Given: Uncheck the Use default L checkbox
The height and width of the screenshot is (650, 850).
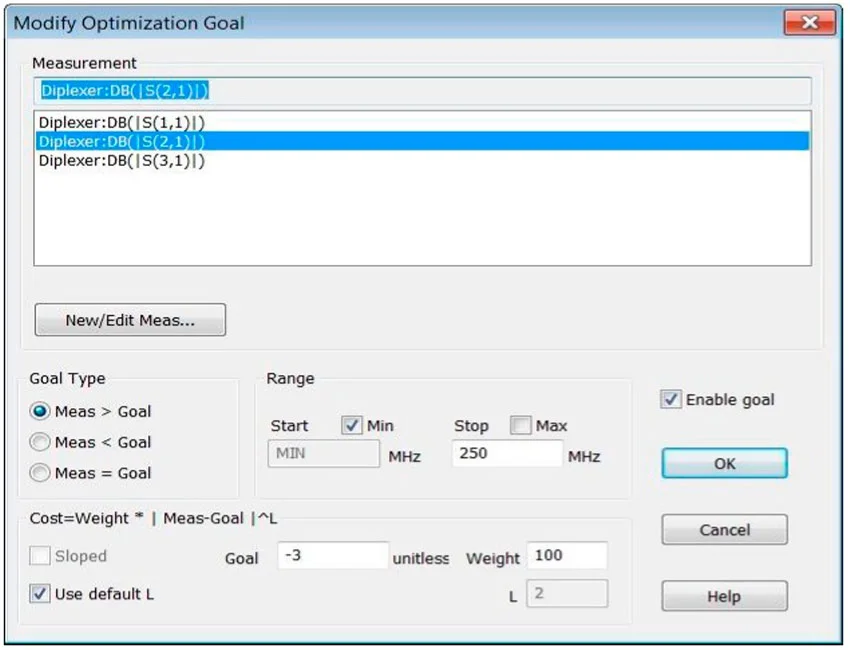Looking at the screenshot, I should tap(40, 594).
